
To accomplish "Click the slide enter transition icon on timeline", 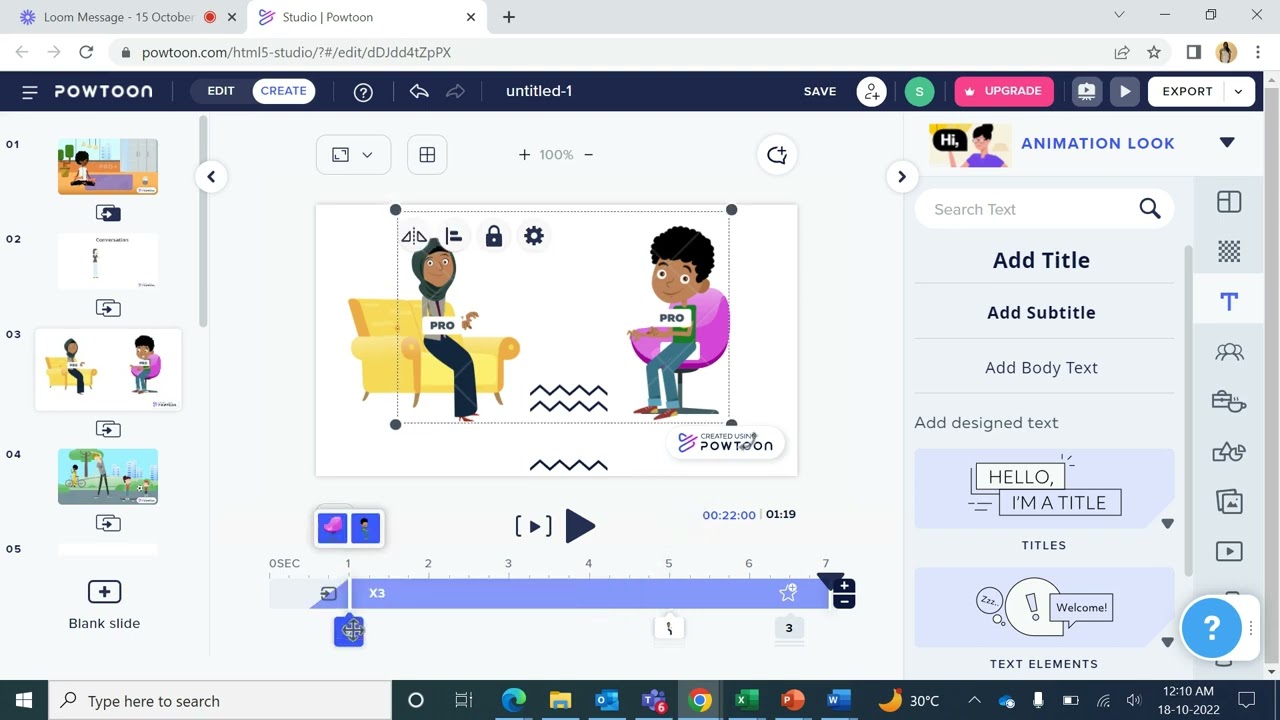I will 328,594.
